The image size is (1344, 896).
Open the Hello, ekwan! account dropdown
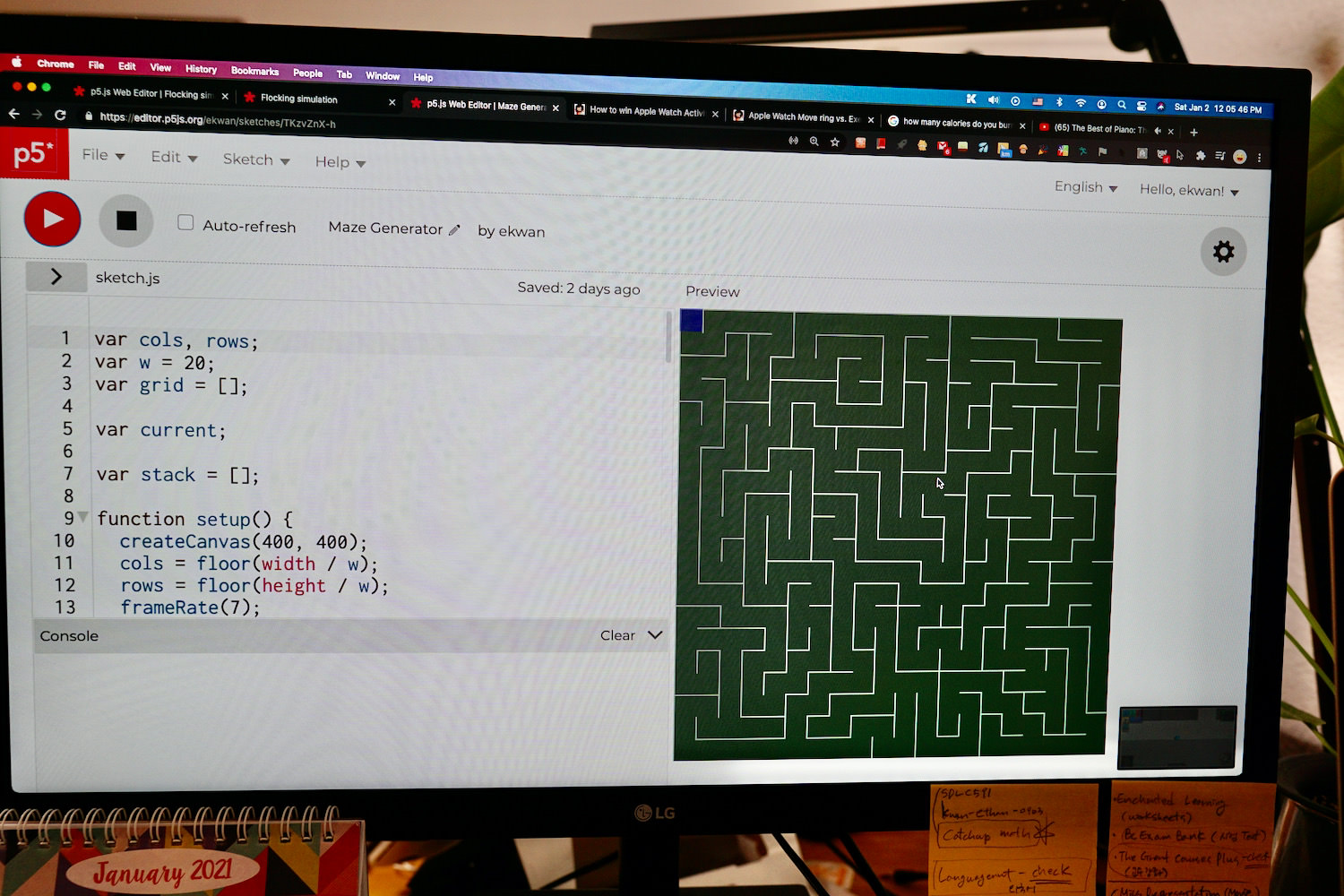(1188, 190)
